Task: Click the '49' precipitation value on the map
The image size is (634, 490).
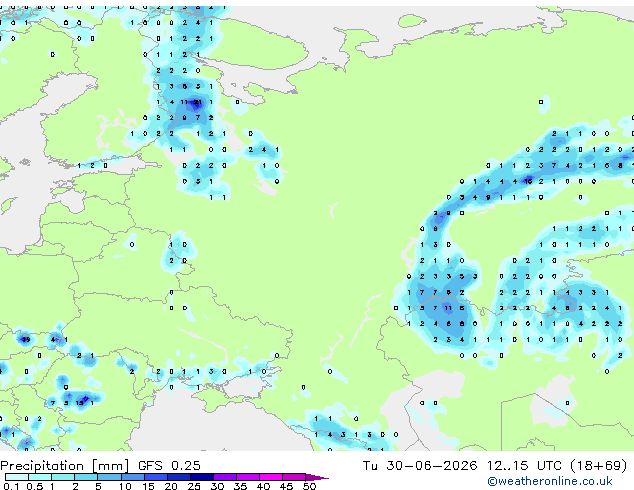Action: (26, 339)
